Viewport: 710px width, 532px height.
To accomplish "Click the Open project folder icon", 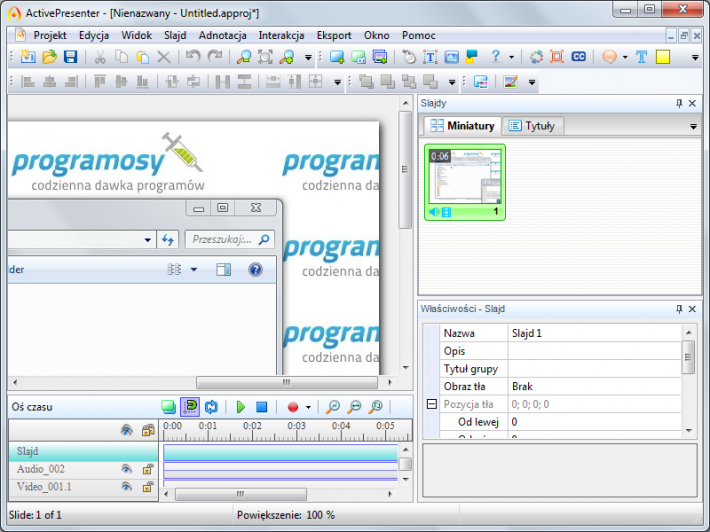I will coord(49,57).
